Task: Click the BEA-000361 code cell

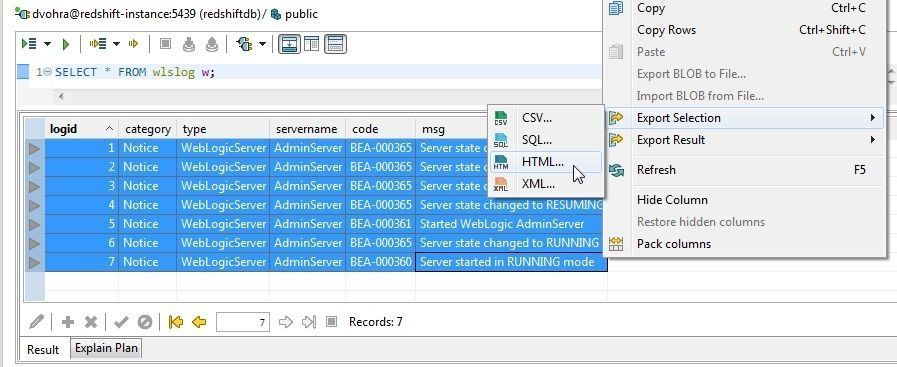Action: 380,224
